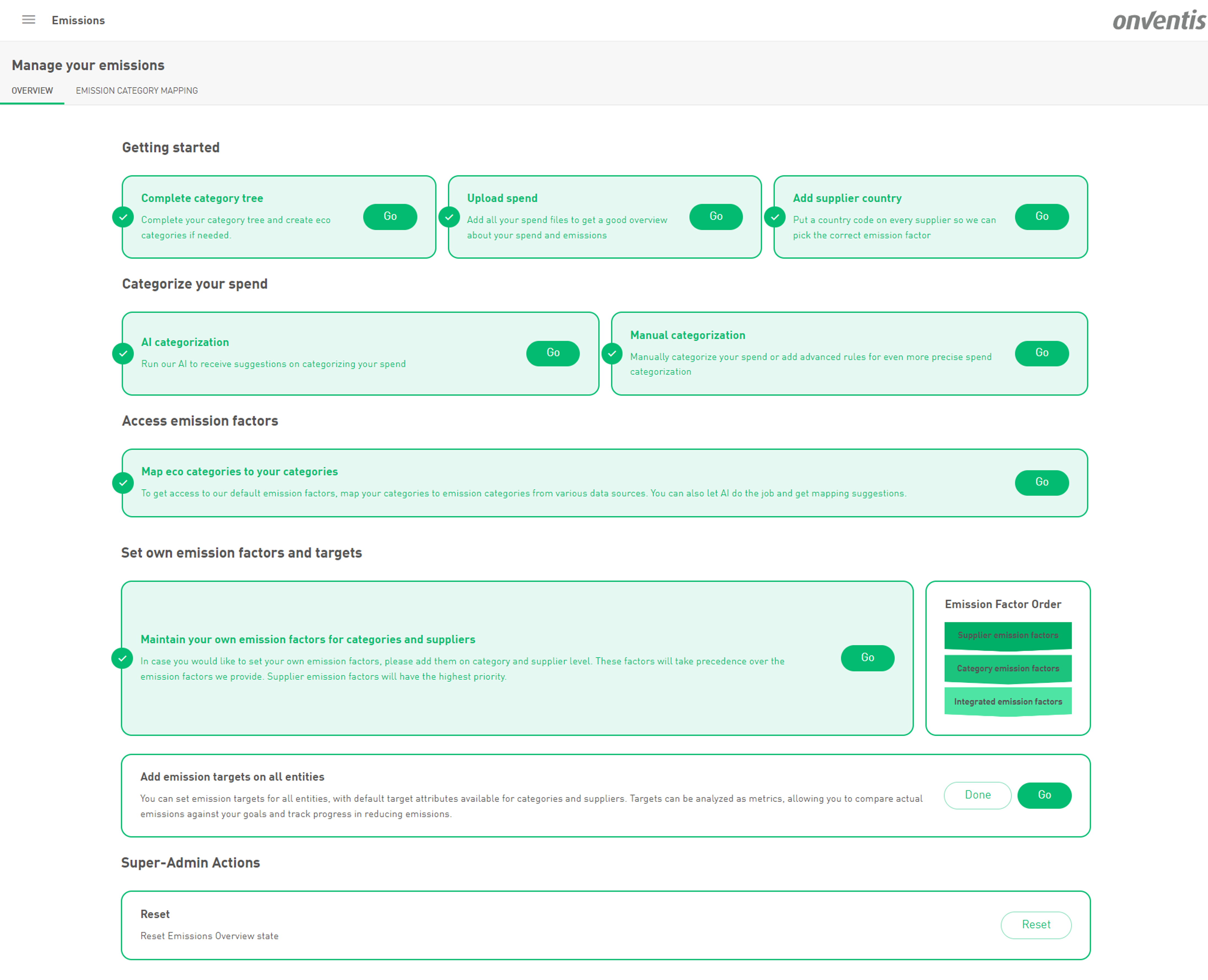Mark emission targets as Done
The image size is (1208, 980).
coord(977,795)
